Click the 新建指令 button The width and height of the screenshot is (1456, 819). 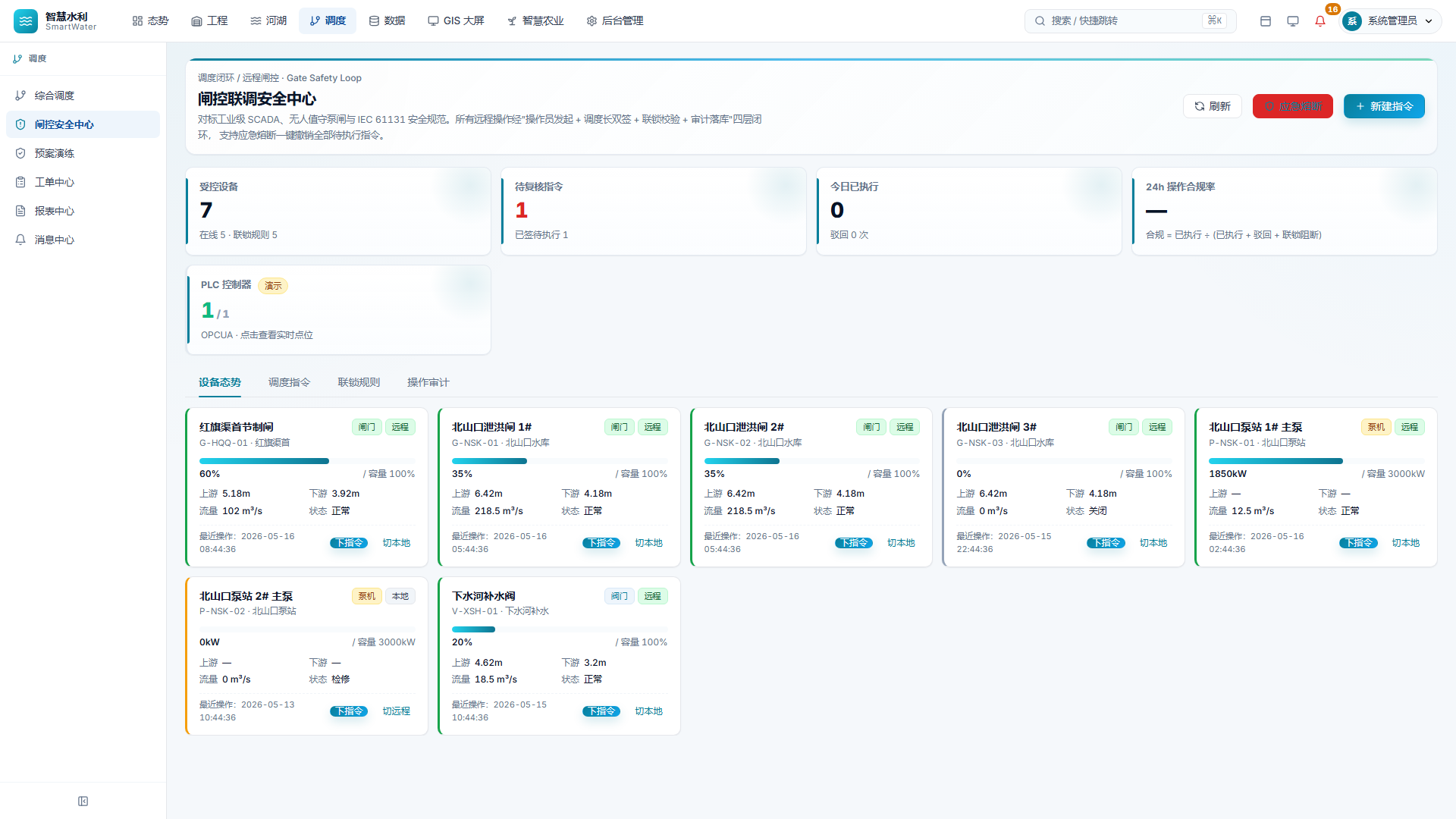[x=1384, y=106]
